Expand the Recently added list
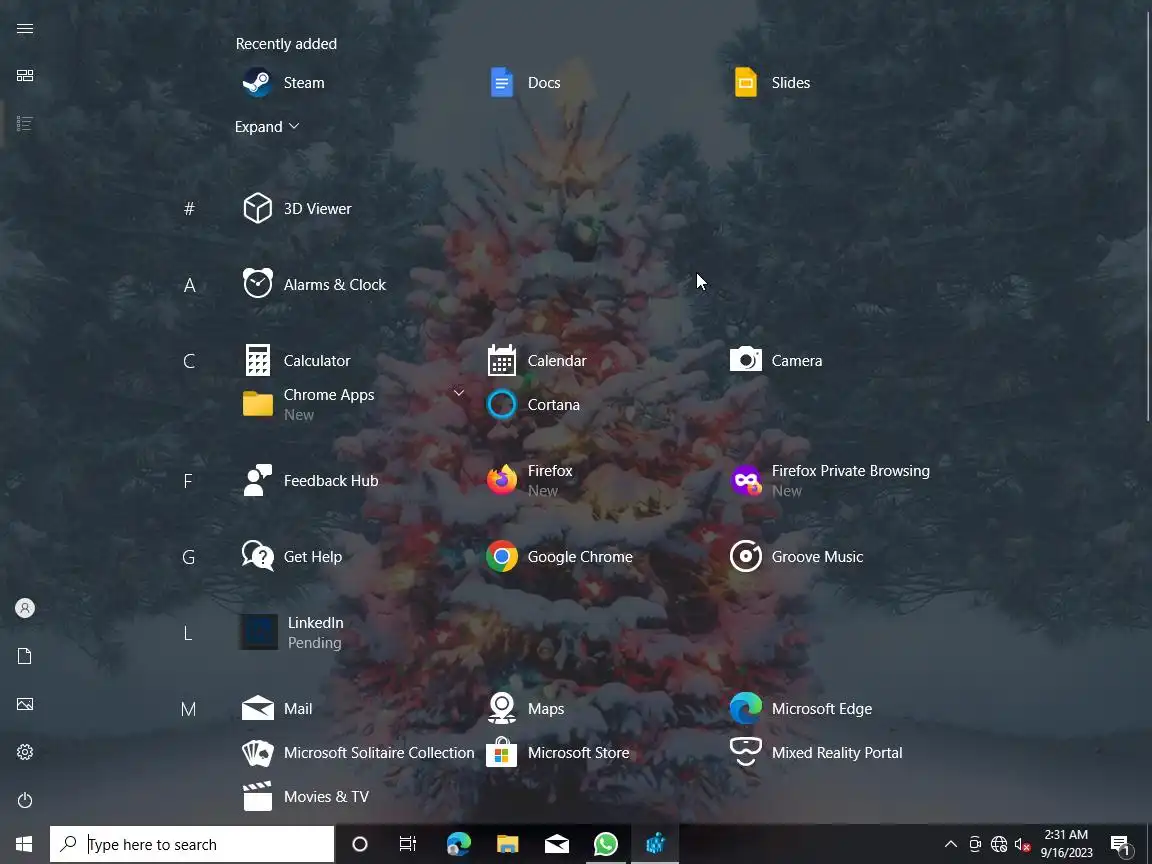Screen dimensions: 1152x864 click(267, 126)
